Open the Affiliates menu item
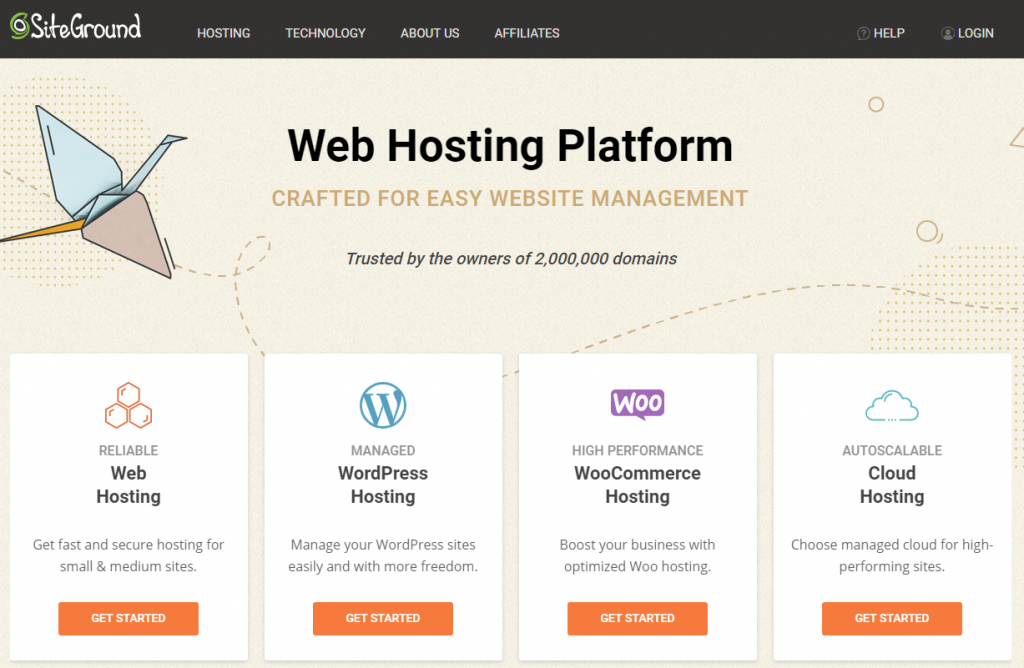The height and width of the screenshot is (668, 1024). pyautogui.click(x=527, y=33)
